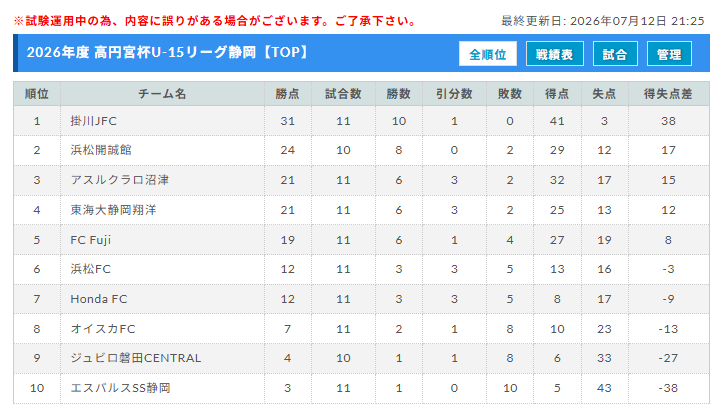Screen dimensions: 722x408
Task: Select ジュビロ磐田CENTRAL team row
Action: pos(361,358)
